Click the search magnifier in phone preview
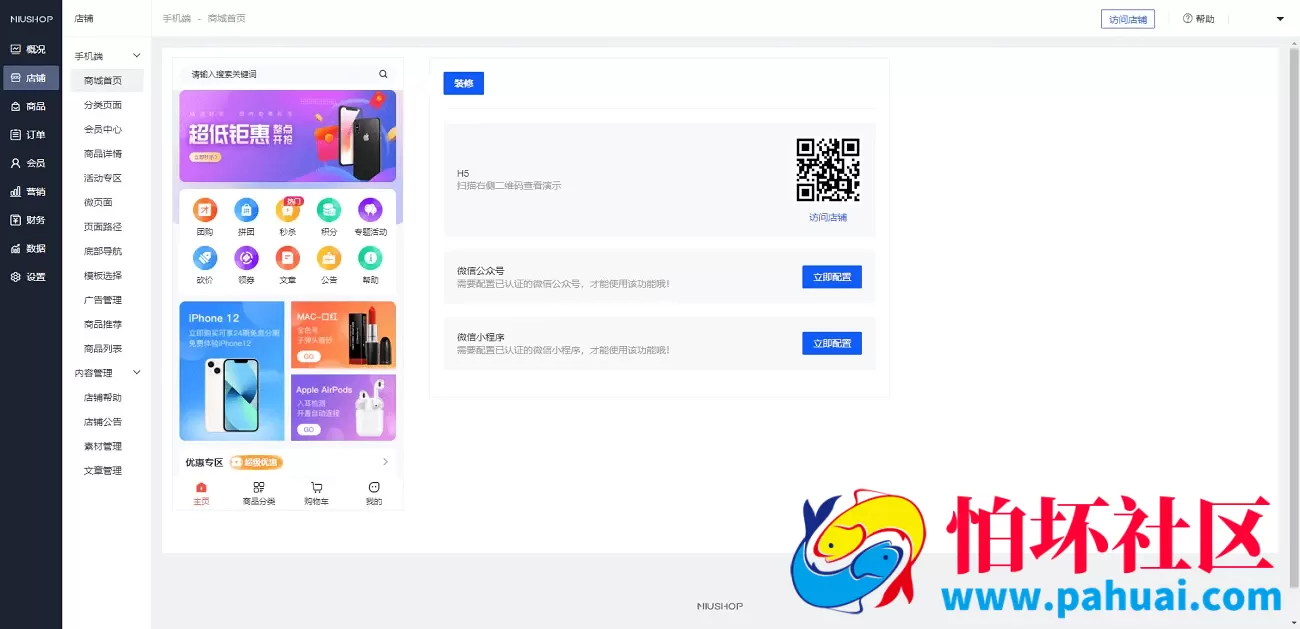1300x629 pixels. point(383,74)
